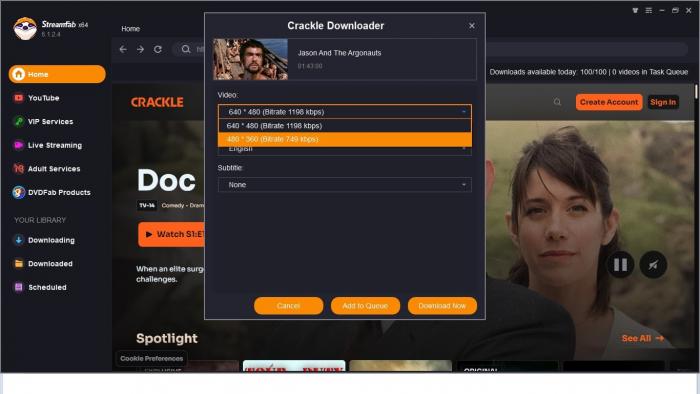Click the page vertical scrollbar
700x394 pixels.
click(696, 92)
